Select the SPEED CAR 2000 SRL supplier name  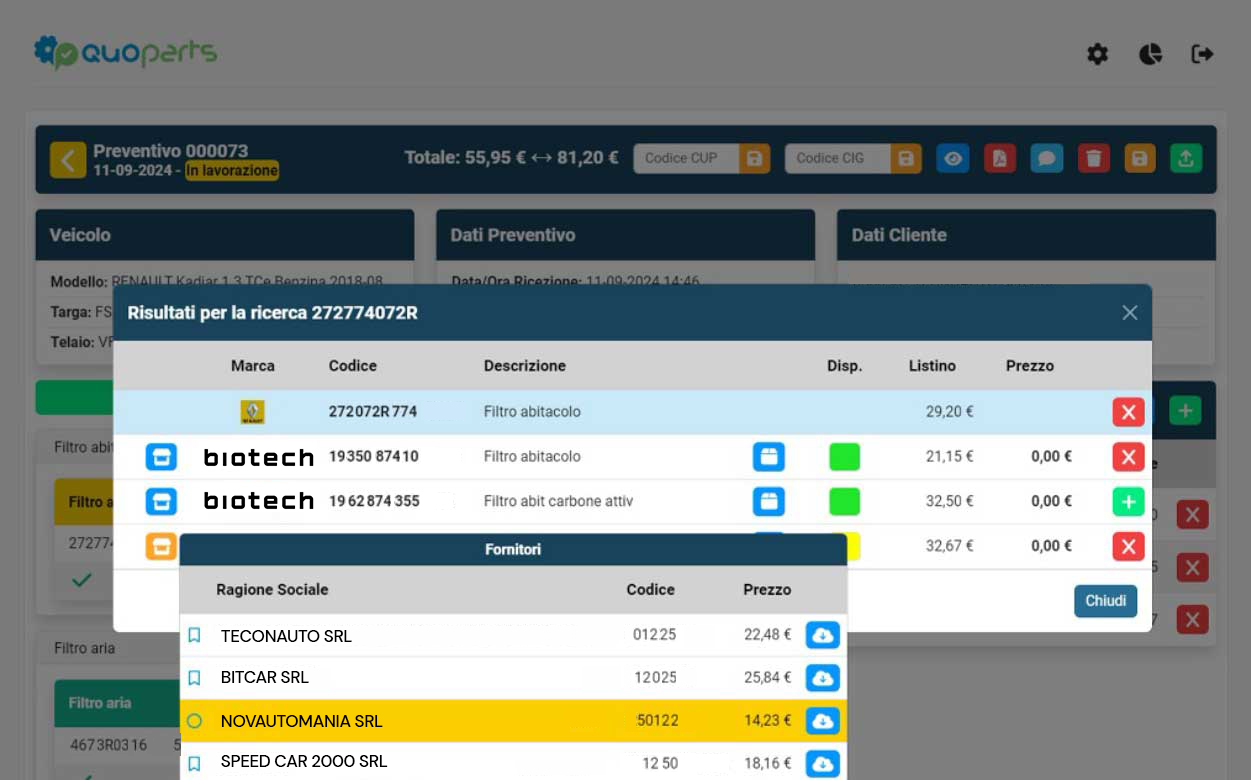304,761
